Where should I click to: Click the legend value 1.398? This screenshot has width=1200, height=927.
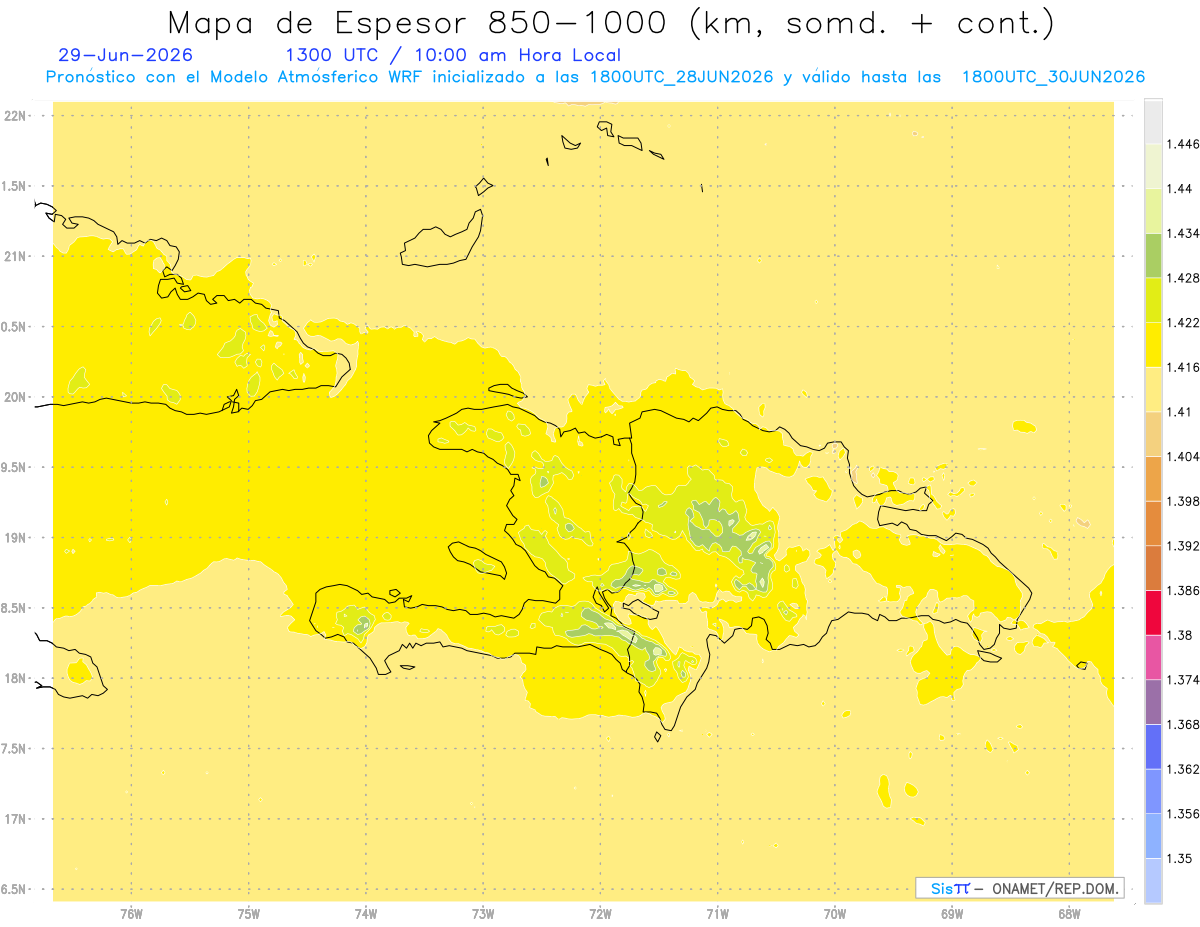[x=1182, y=501]
